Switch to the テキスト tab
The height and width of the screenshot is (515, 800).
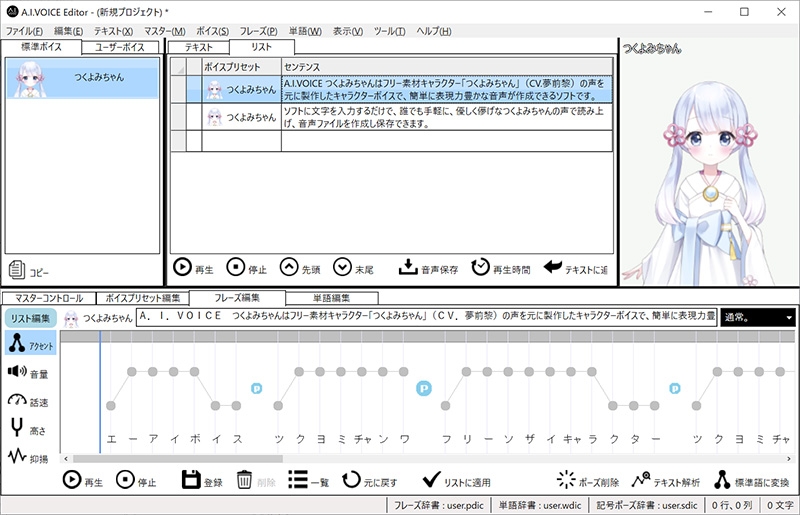coord(198,47)
